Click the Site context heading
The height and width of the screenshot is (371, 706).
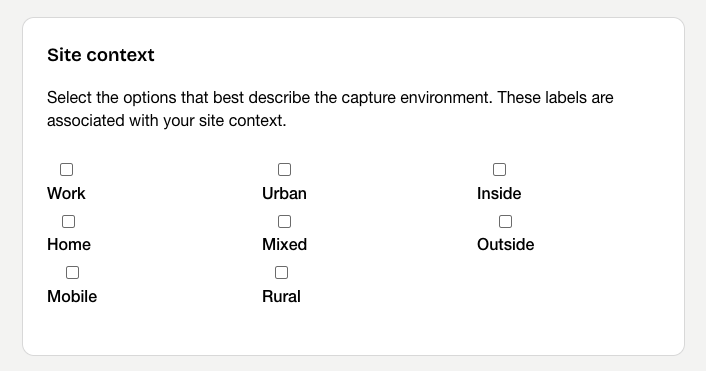[101, 55]
